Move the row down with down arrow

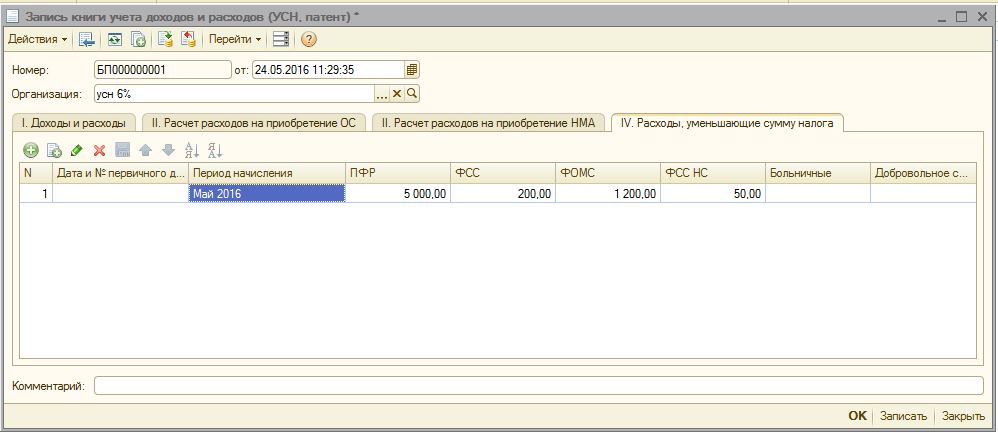(x=168, y=151)
